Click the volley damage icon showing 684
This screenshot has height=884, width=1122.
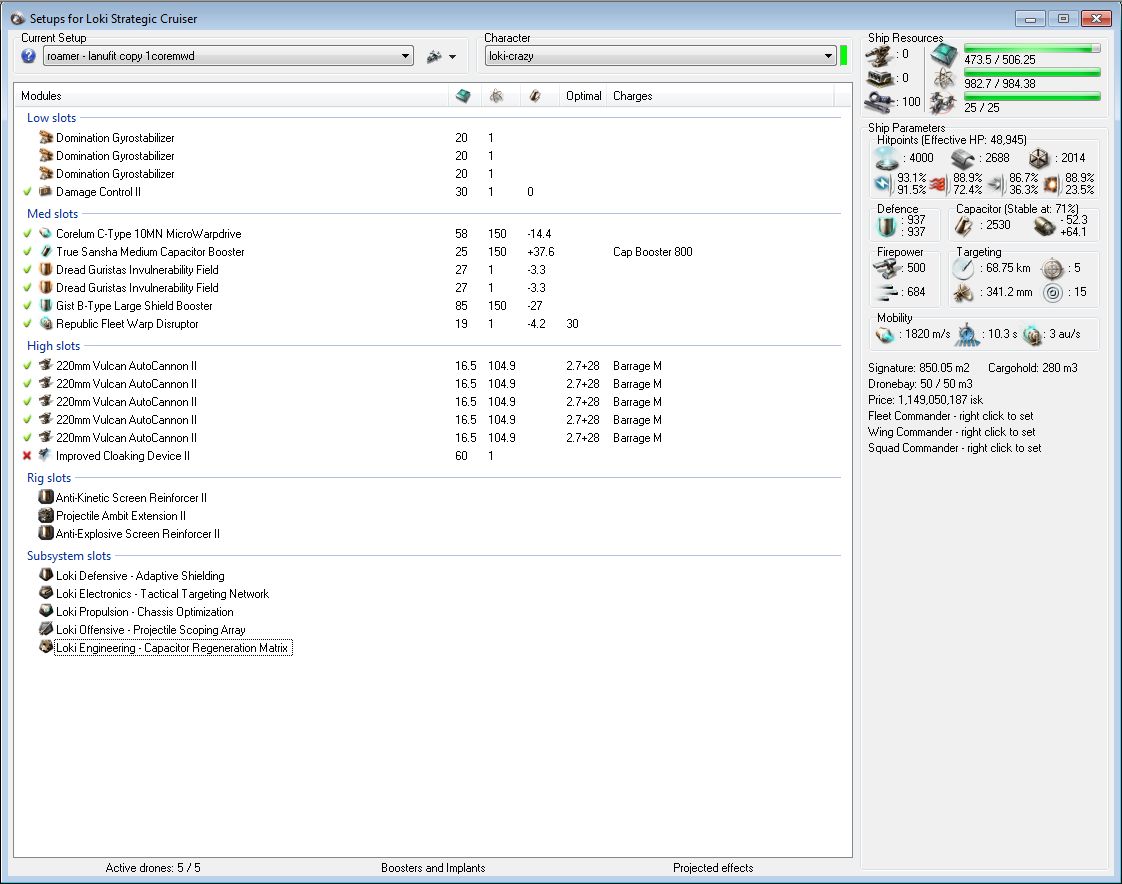(x=887, y=292)
